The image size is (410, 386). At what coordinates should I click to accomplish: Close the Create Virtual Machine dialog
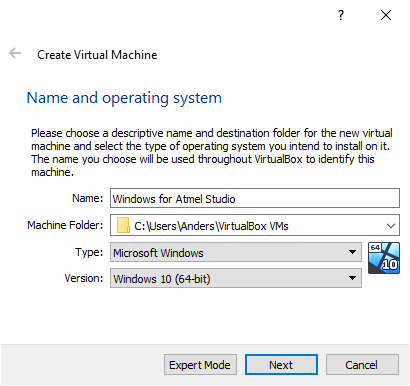coord(386,15)
